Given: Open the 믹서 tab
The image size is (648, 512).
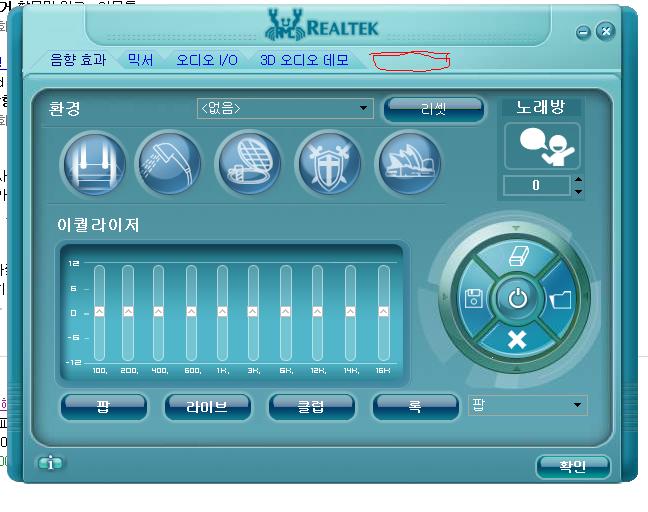Looking at the screenshot, I should click(x=140, y=60).
